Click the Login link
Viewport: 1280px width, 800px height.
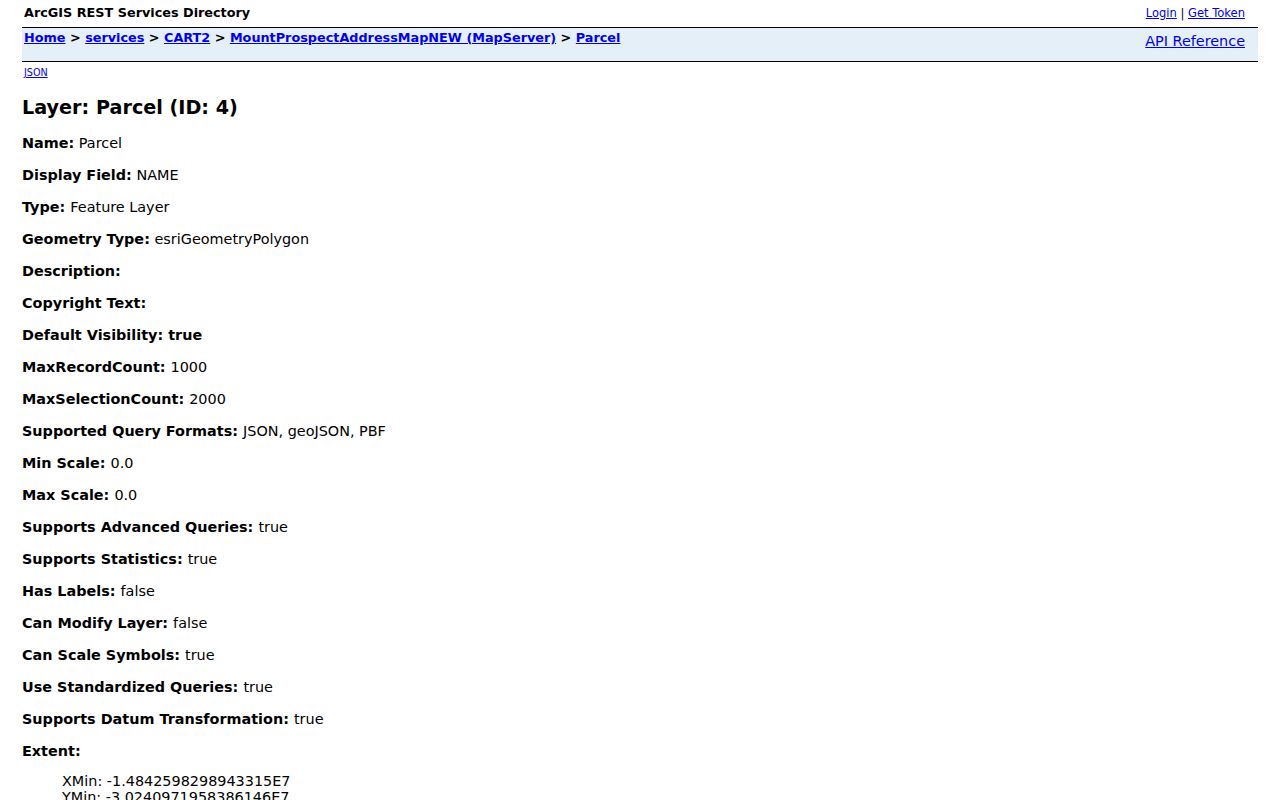[1161, 13]
